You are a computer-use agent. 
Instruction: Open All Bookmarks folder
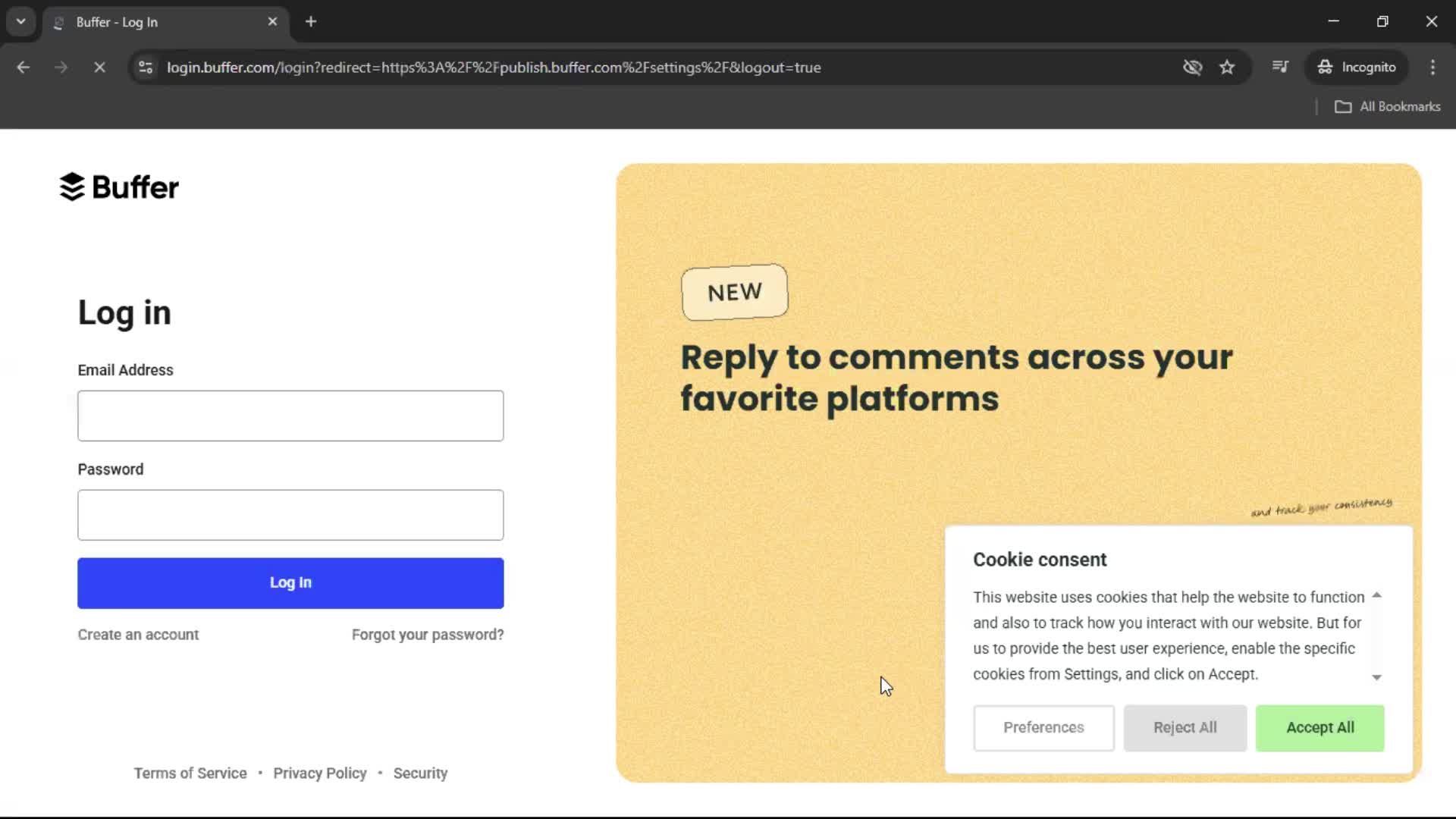pyautogui.click(x=1388, y=106)
